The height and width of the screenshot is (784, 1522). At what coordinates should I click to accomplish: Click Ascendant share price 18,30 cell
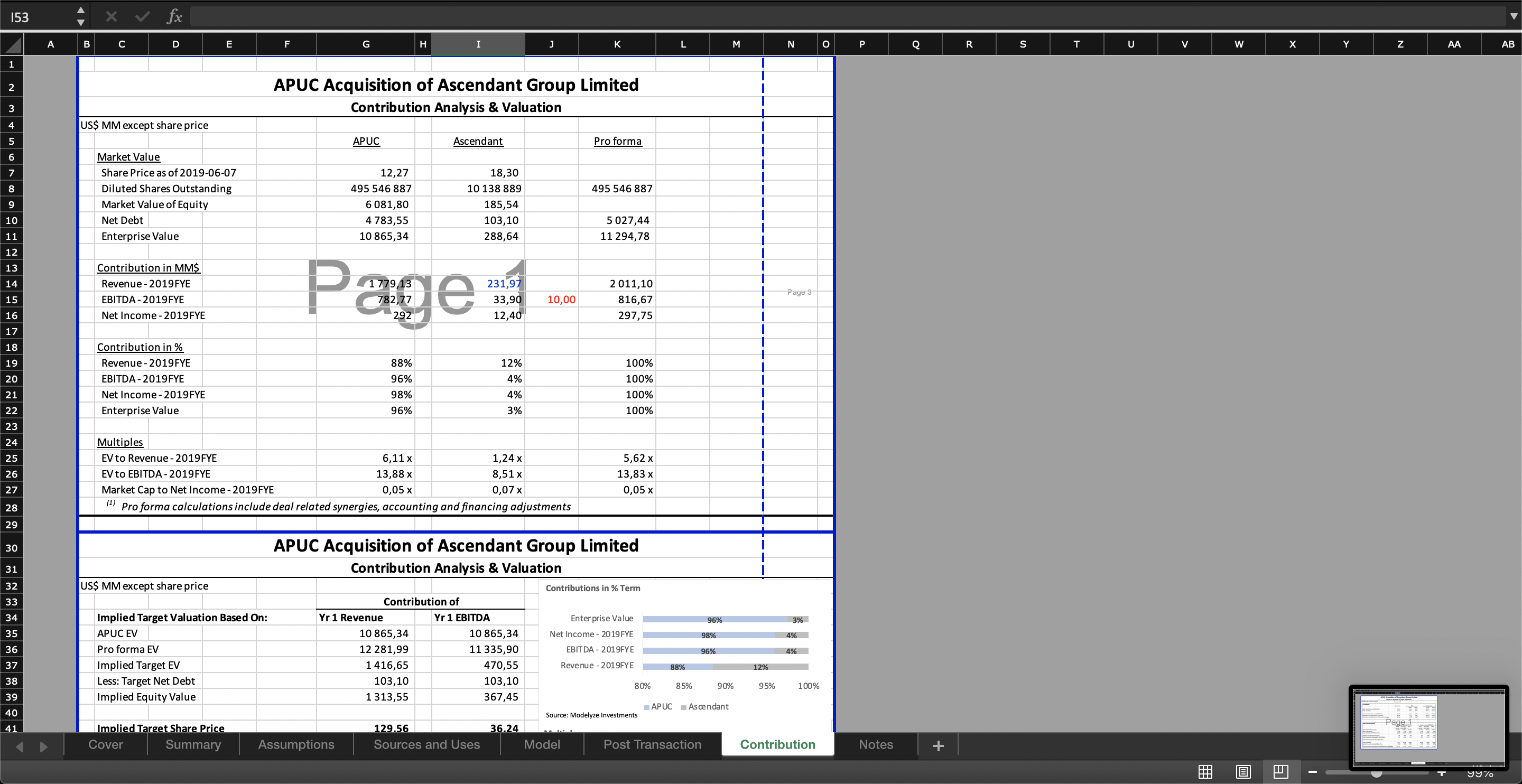(x=478, y=173)
